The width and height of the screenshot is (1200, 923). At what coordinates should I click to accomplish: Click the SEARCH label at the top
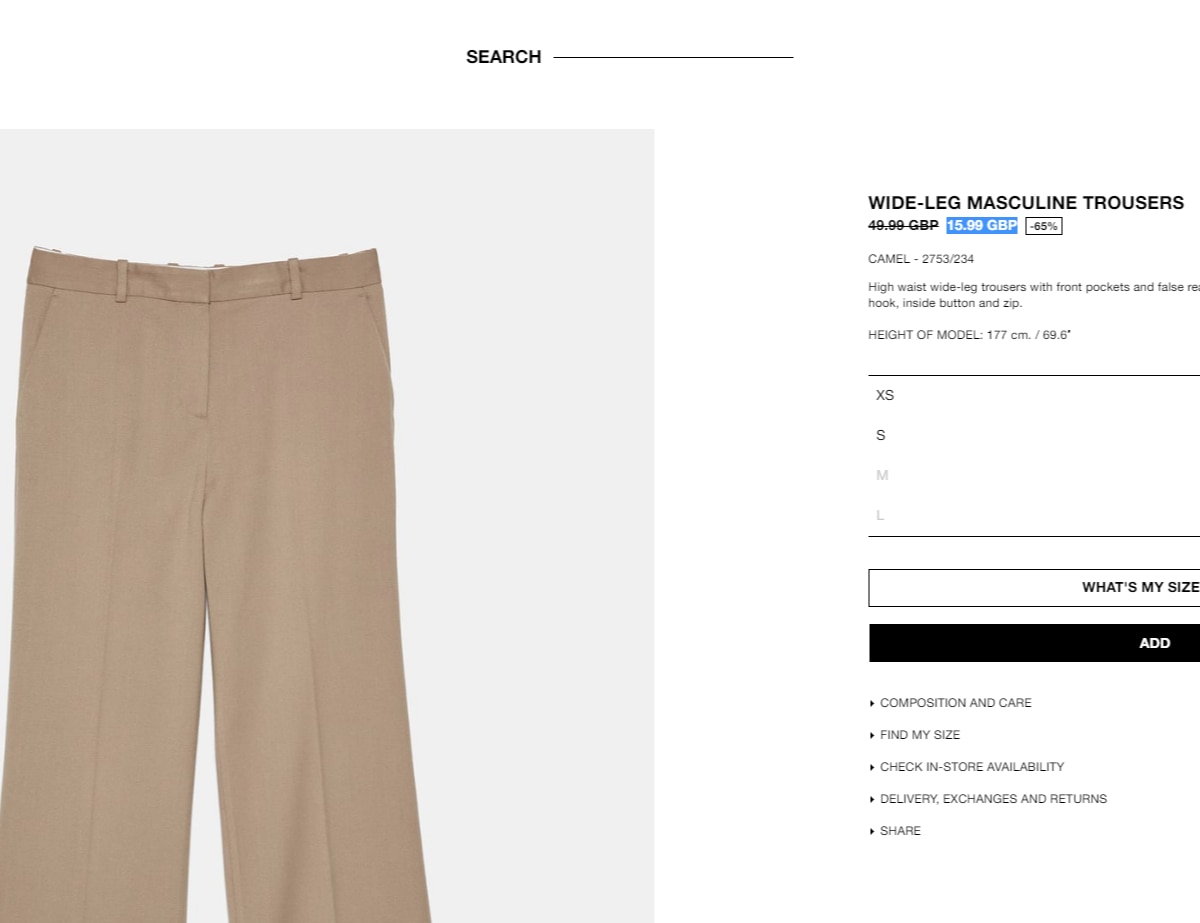tap(503, 57)
